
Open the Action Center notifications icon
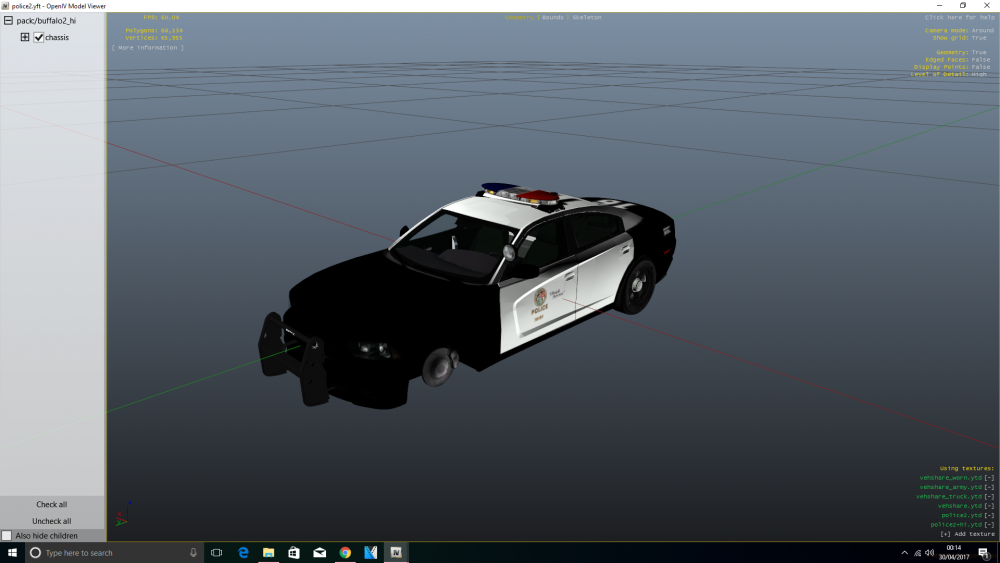pos(984,553)
